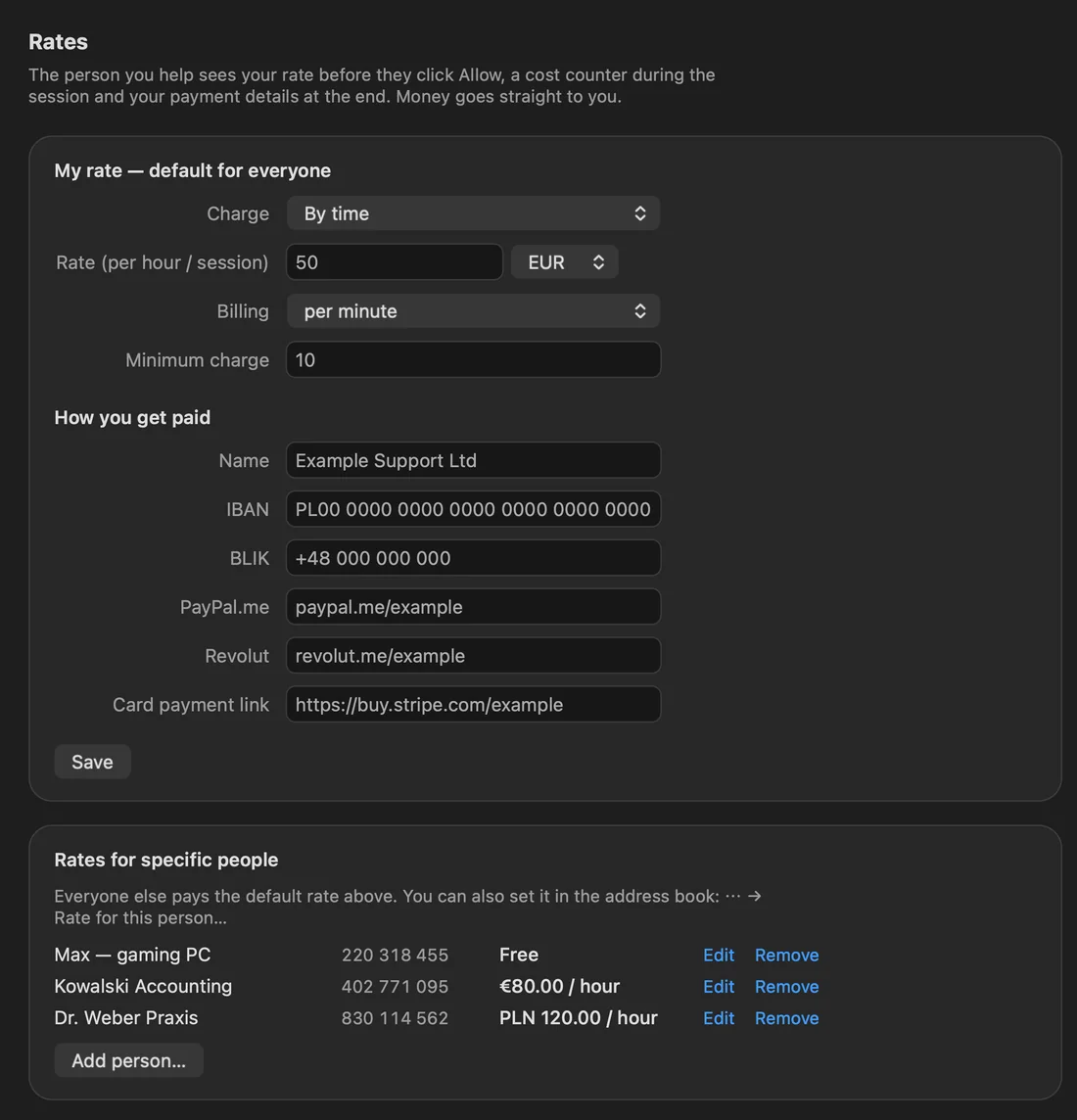Edit the rate for Max — gaming PC

(719, 955)
